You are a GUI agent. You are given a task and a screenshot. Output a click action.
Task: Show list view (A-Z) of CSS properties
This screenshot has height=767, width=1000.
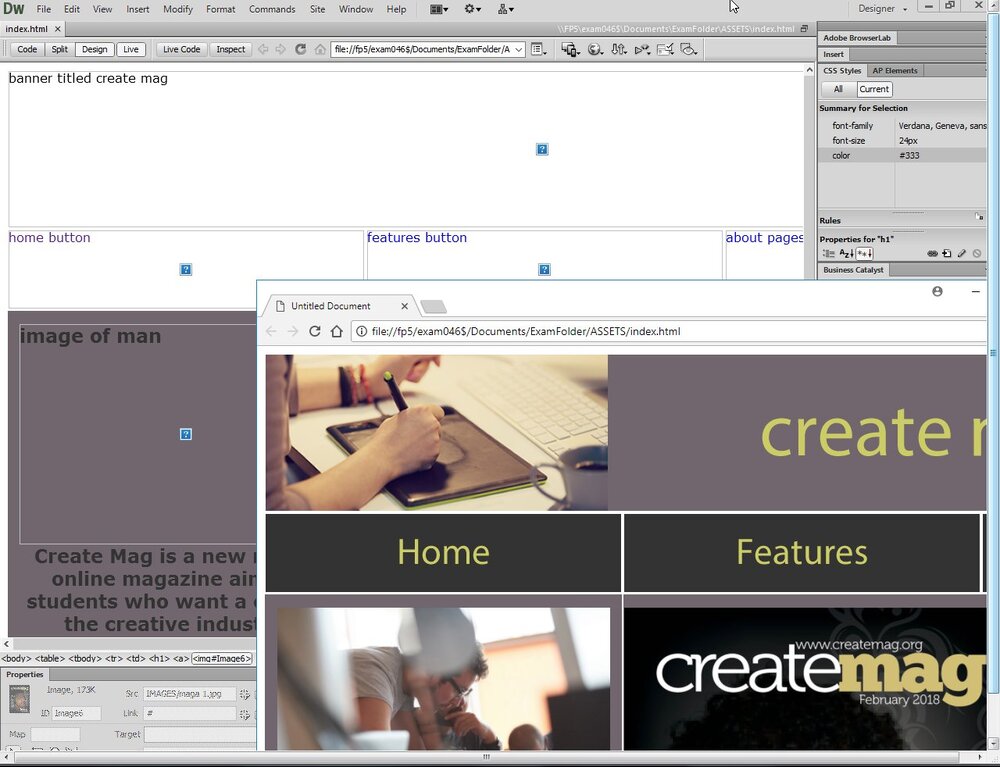pos(846,254)
